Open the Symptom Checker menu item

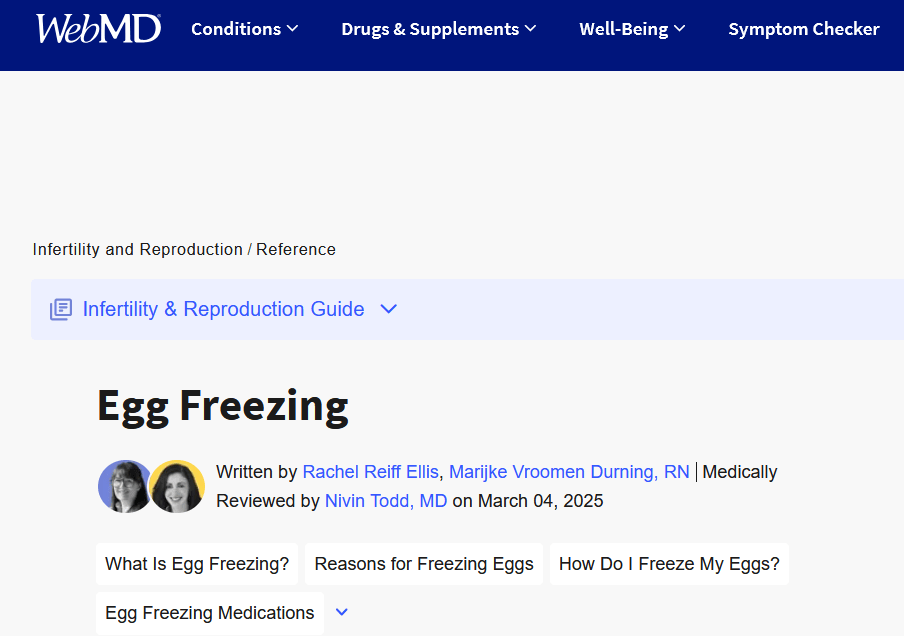(x=804, y=29)
